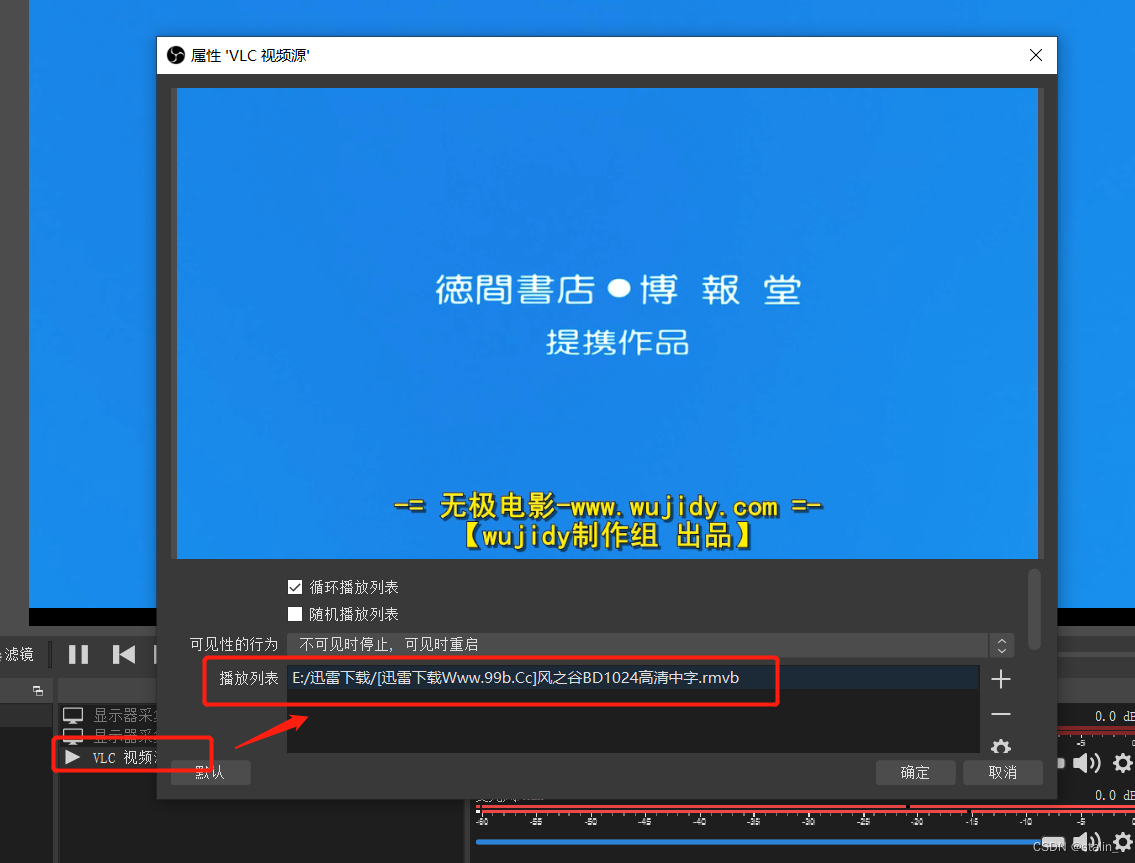Select VLC 视频源 in the sources list
The width and height of the screenshot is (1135, 863).
(x=120, y=756)
